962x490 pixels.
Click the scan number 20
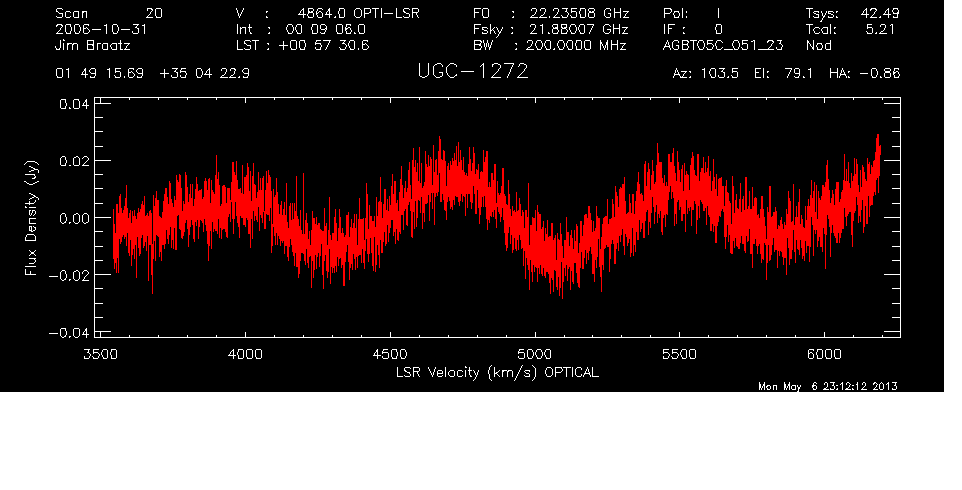tap(154, 13)
